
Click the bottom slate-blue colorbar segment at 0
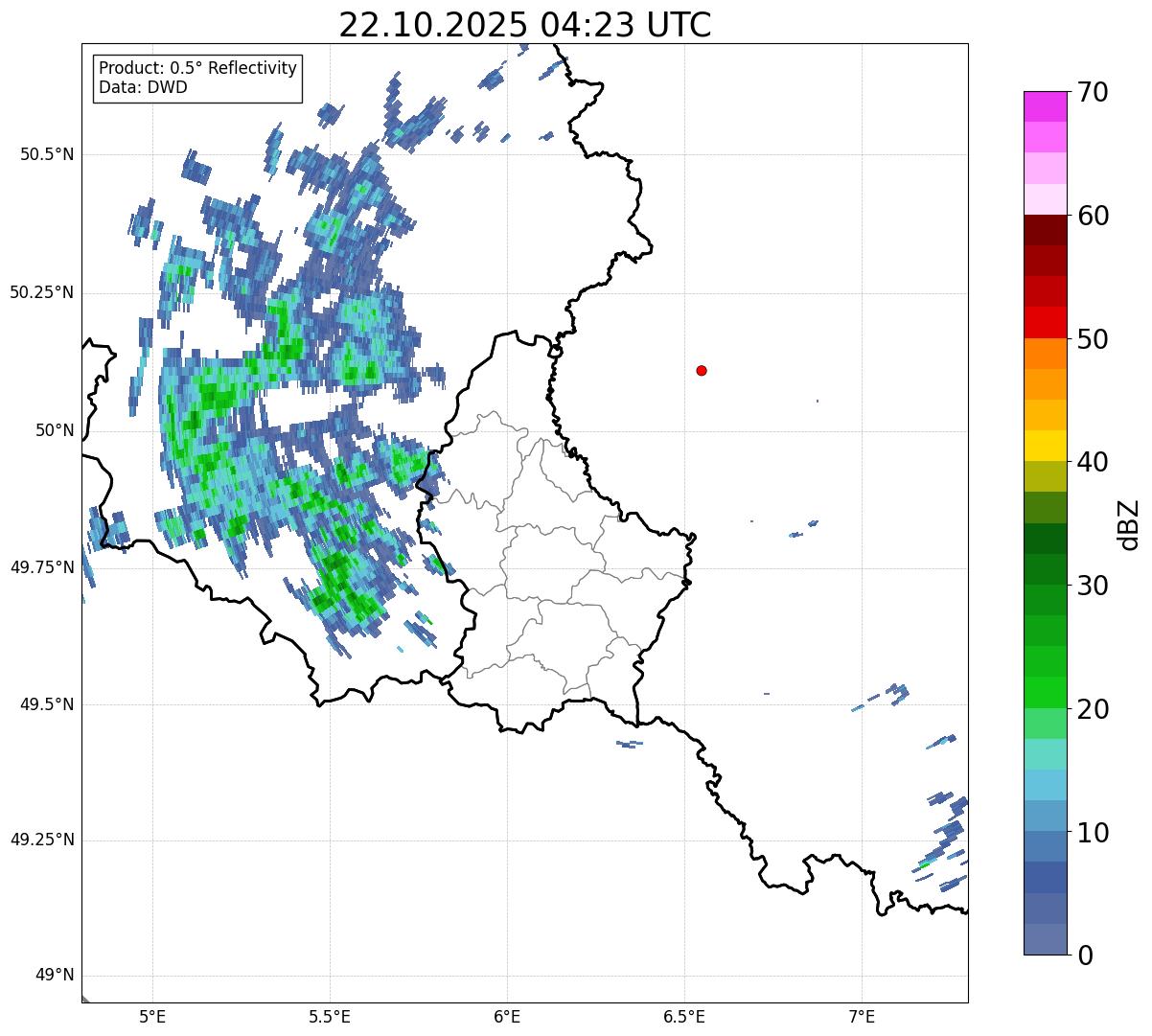[x=1045, y=939]
